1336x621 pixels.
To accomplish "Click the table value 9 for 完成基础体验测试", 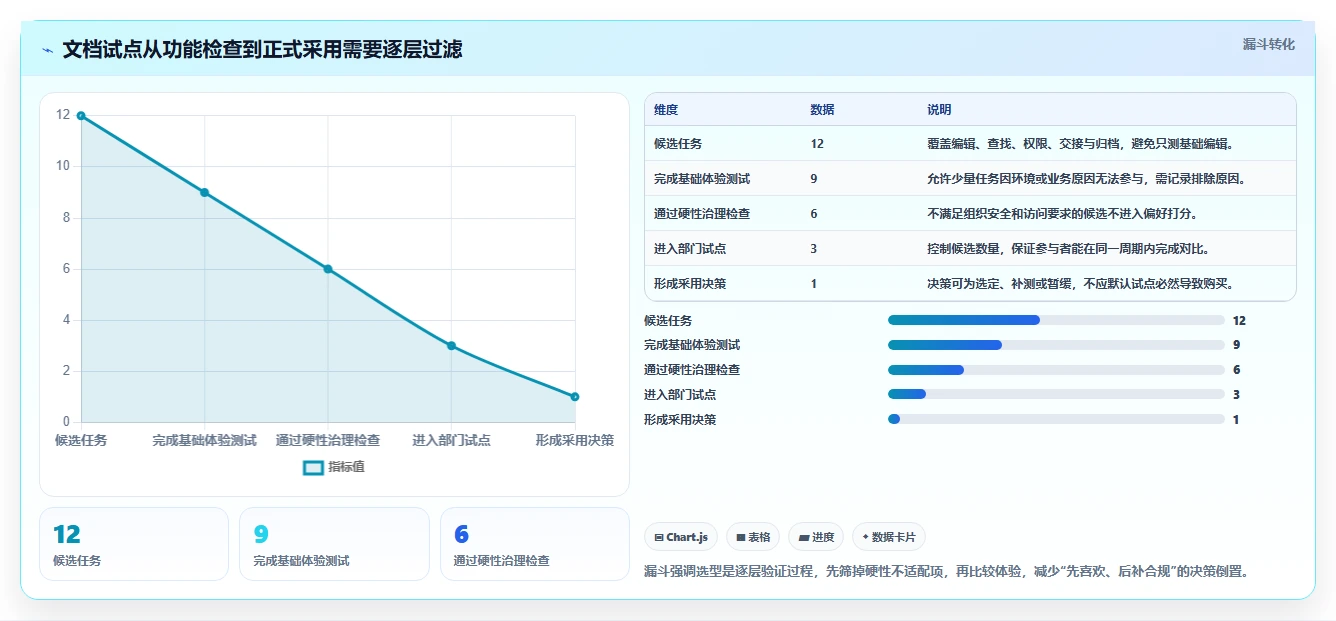I will coord(814,179).
